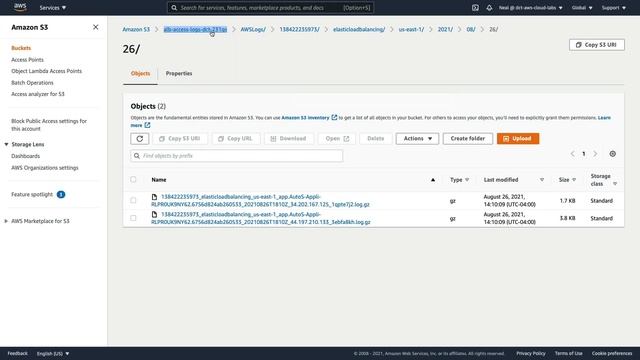
Task: Open the Support dropdown
Action: point(613,8)
